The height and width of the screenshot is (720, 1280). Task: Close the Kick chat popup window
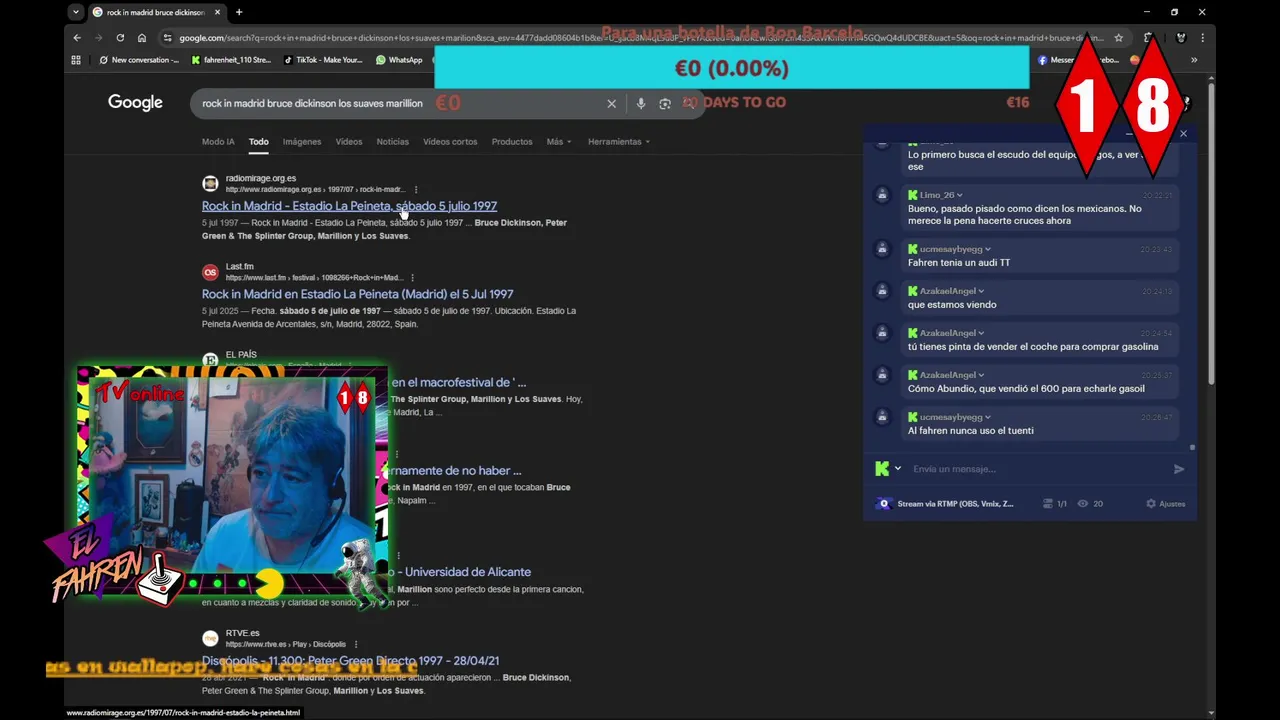[x=1183, y=133]
